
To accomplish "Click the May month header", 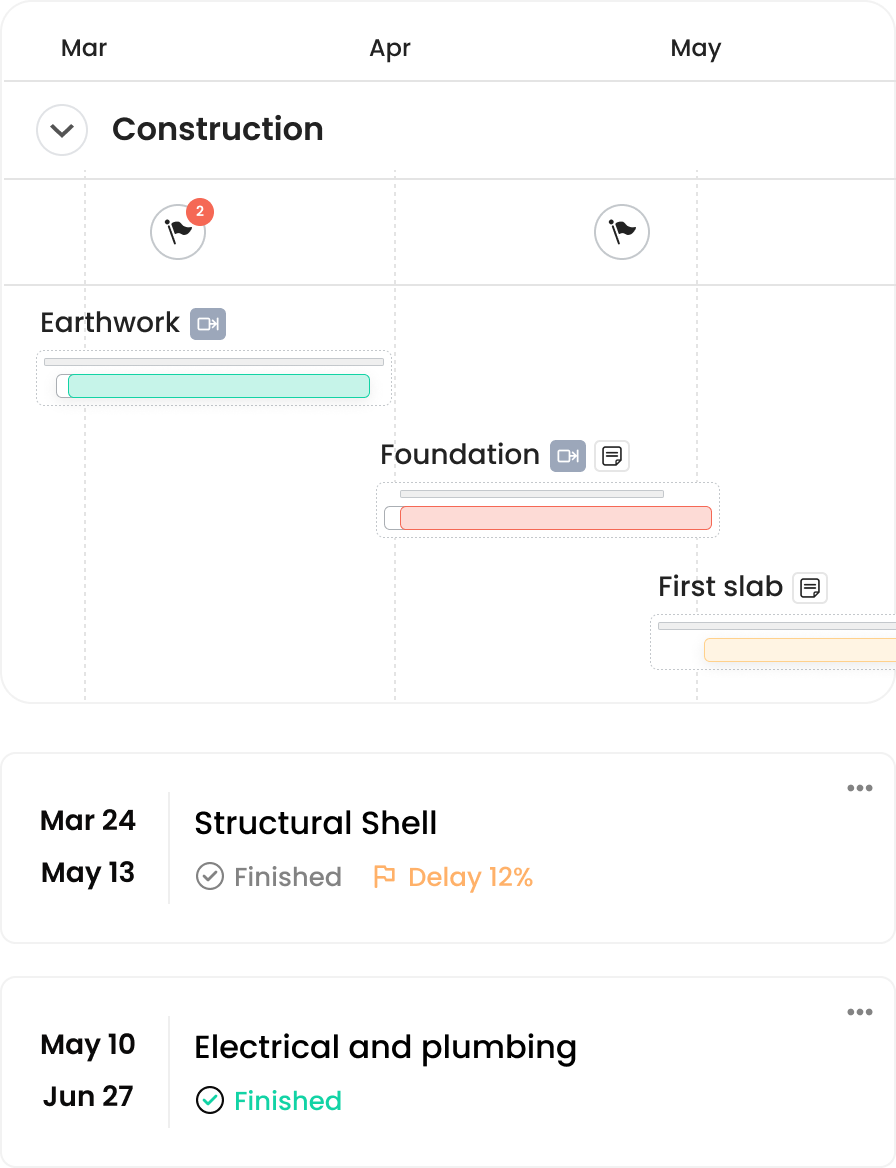I will pos(696,48).
